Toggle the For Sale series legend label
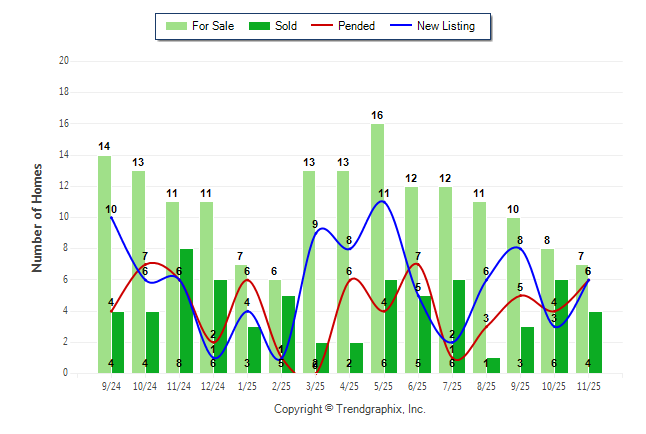This screenshot has height=434, width=646. coord(213,26)
